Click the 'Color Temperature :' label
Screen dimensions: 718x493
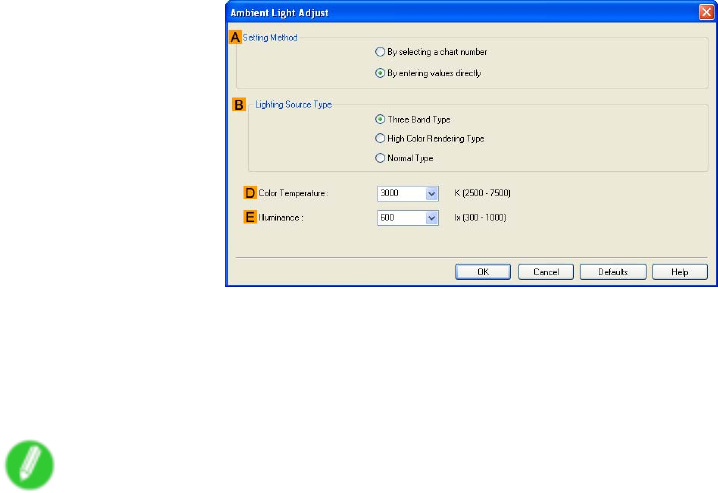click(293, 193)
